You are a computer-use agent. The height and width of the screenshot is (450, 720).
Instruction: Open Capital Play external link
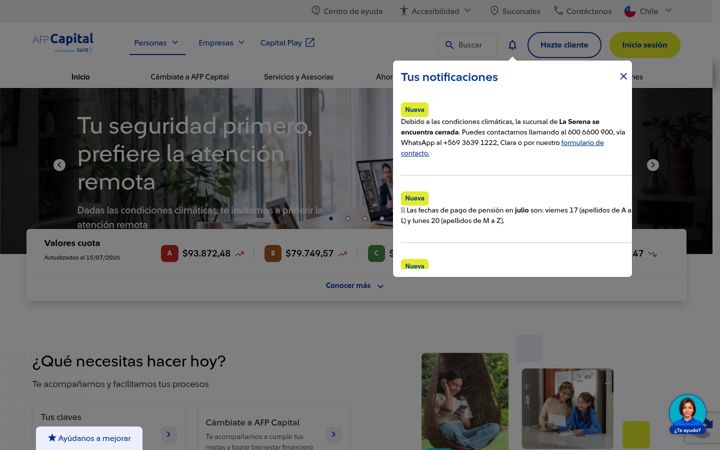[287, 43]
